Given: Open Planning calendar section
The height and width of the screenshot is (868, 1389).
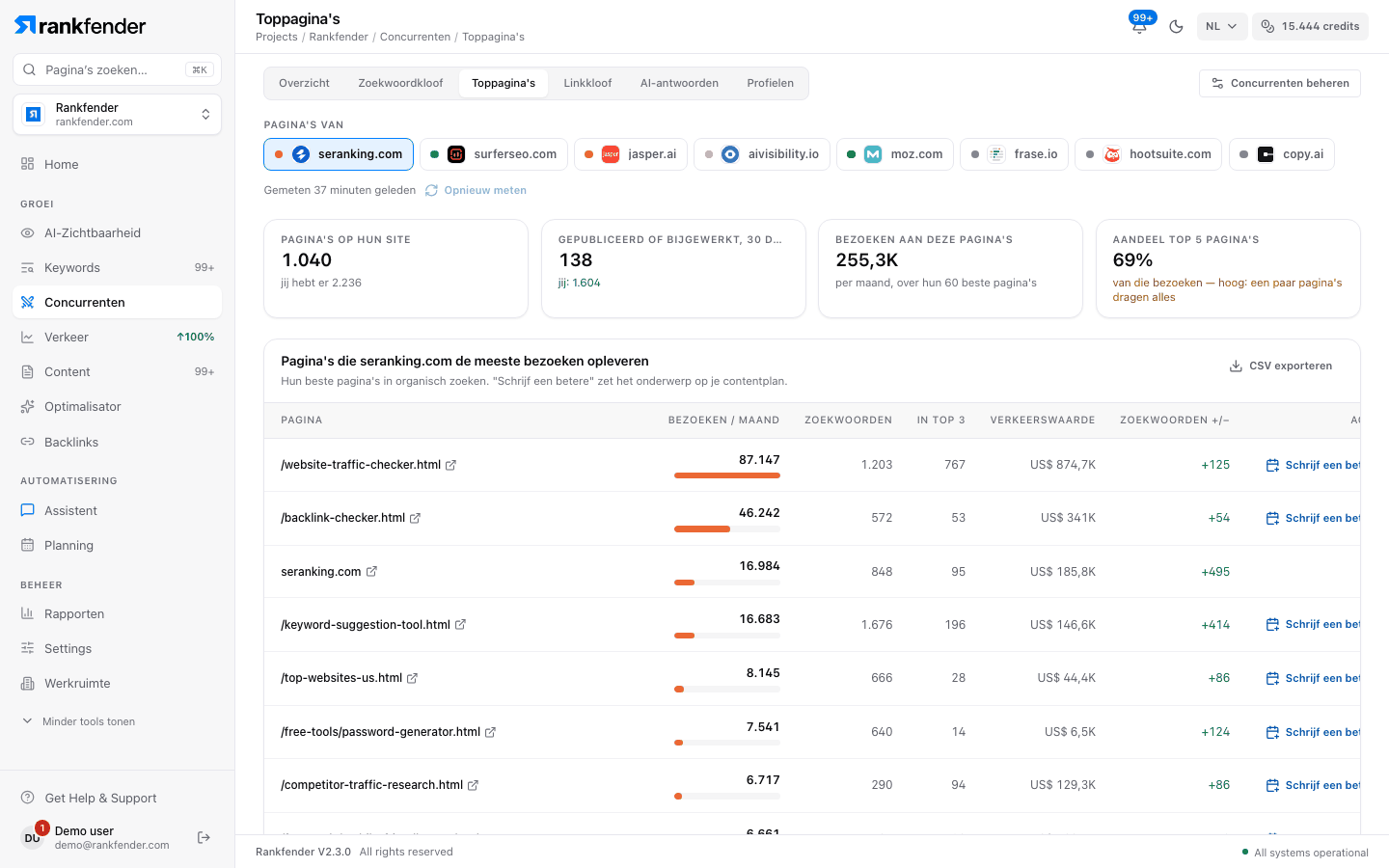Looking at the screenshot, I should click(117, 545).
